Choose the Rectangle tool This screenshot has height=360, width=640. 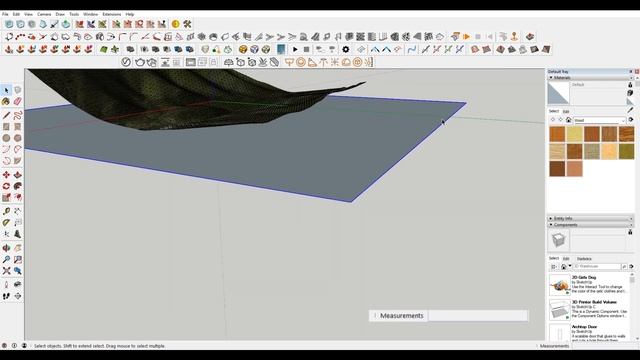[x=6, y=127]
